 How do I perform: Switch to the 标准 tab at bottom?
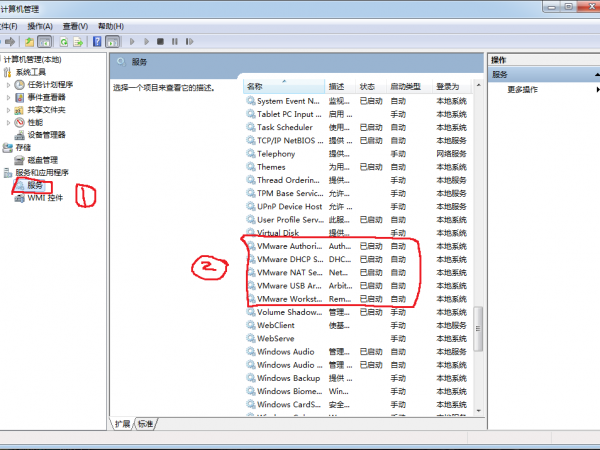click(146, 424)
